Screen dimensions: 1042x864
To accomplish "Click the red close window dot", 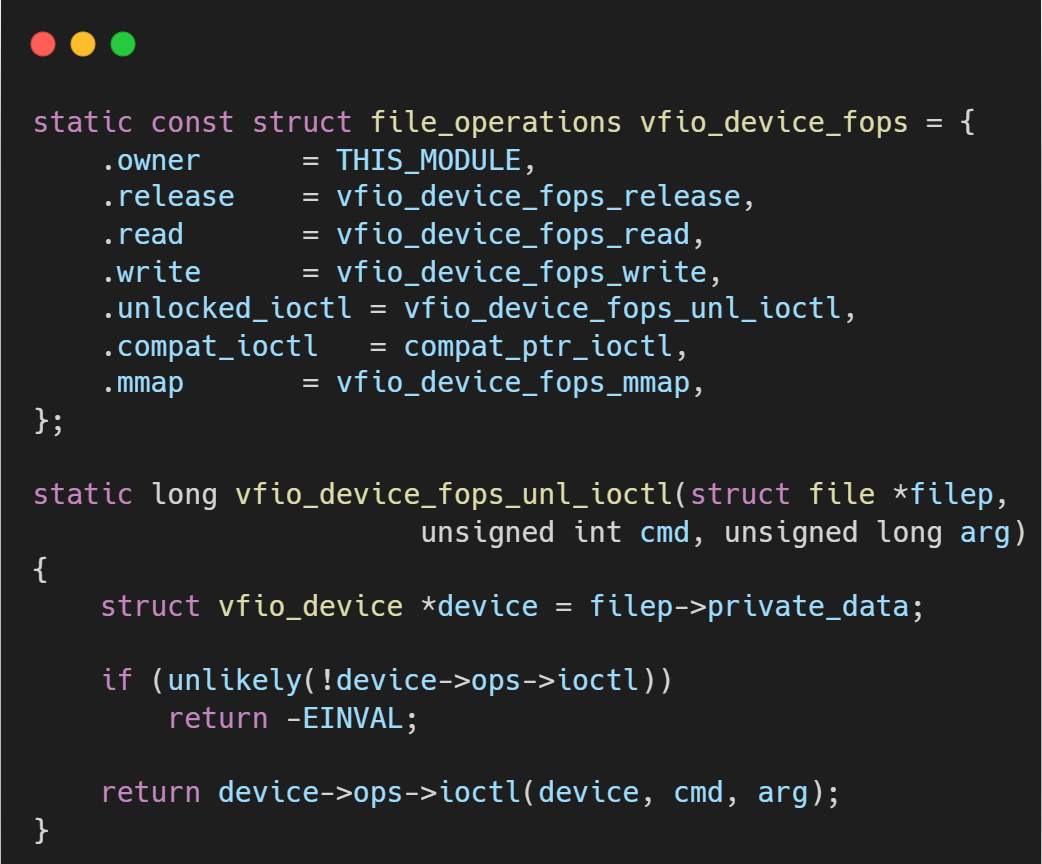I will [x=43, y=44].
